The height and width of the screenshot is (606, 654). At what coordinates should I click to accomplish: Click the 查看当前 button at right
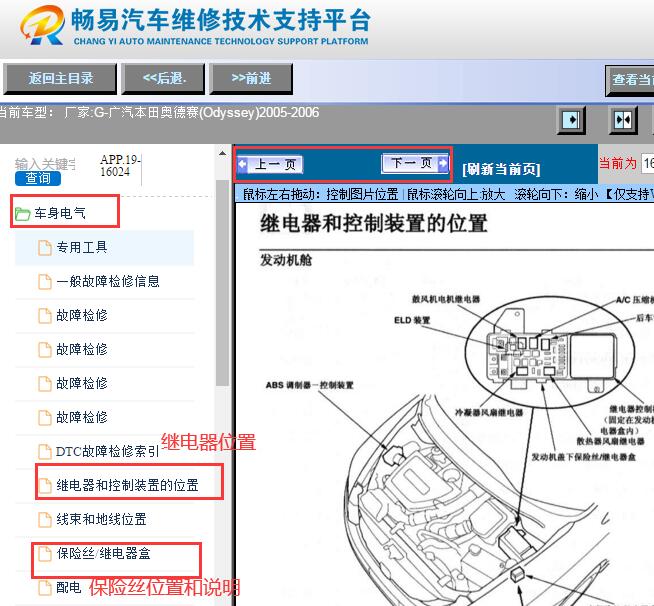630,80
